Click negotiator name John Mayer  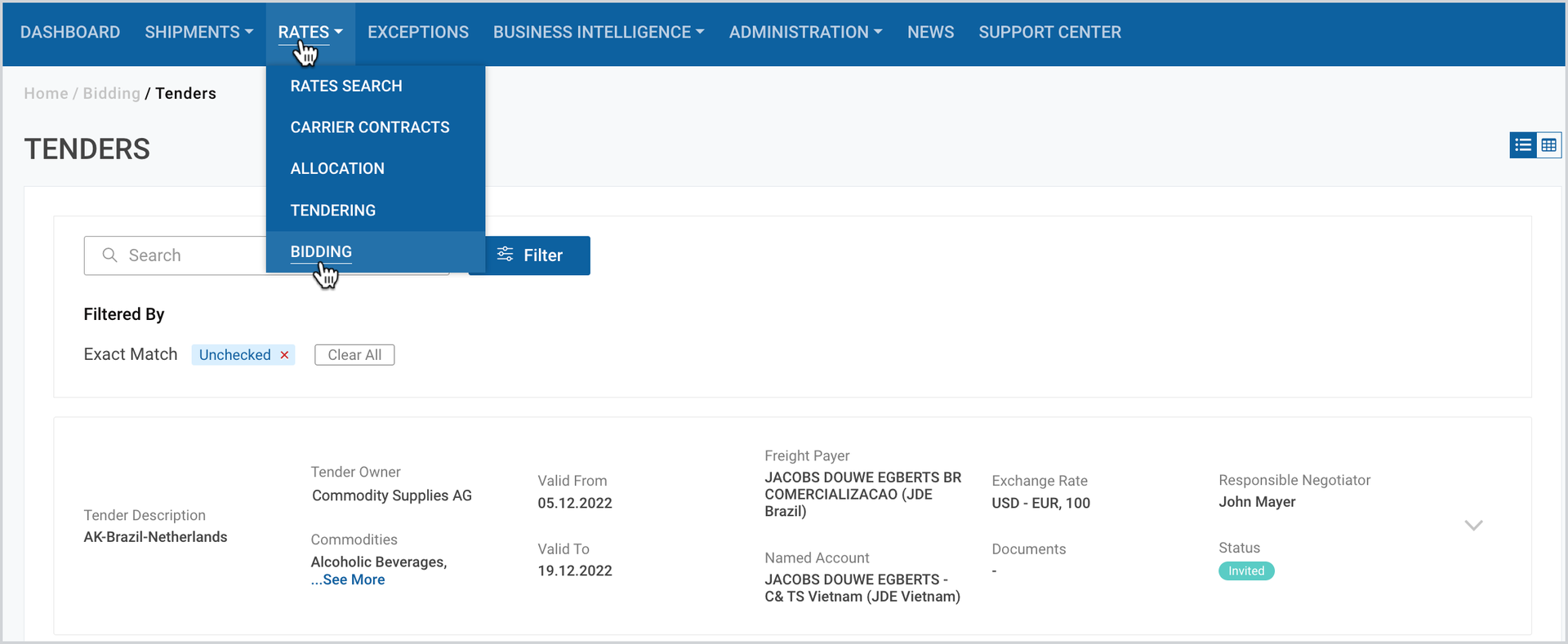tap(1257, 502)
